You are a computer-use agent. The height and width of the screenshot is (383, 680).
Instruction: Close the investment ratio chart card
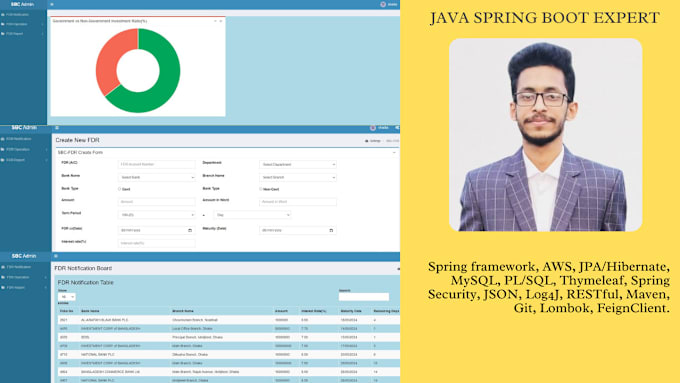pos(221,21)
